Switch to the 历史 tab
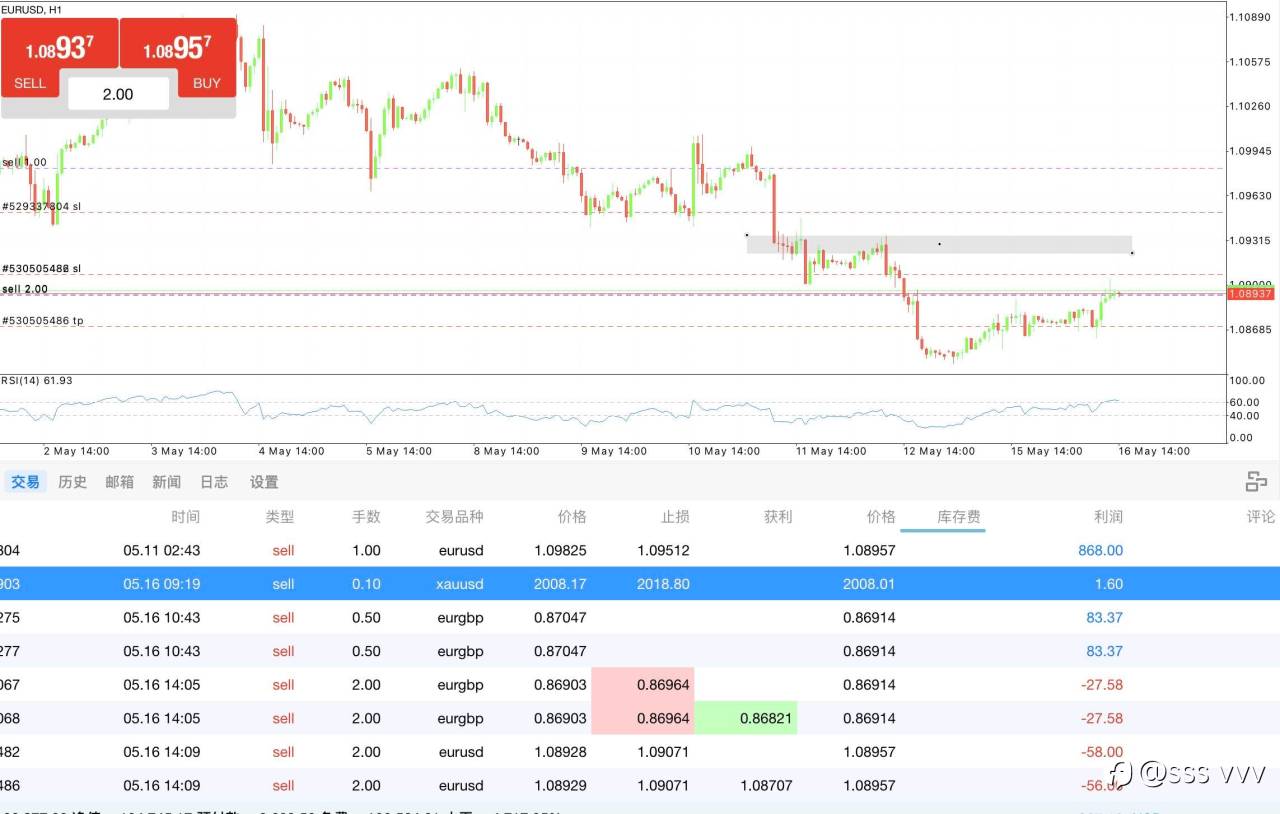The image size is (1280, 814). (72, 482)
